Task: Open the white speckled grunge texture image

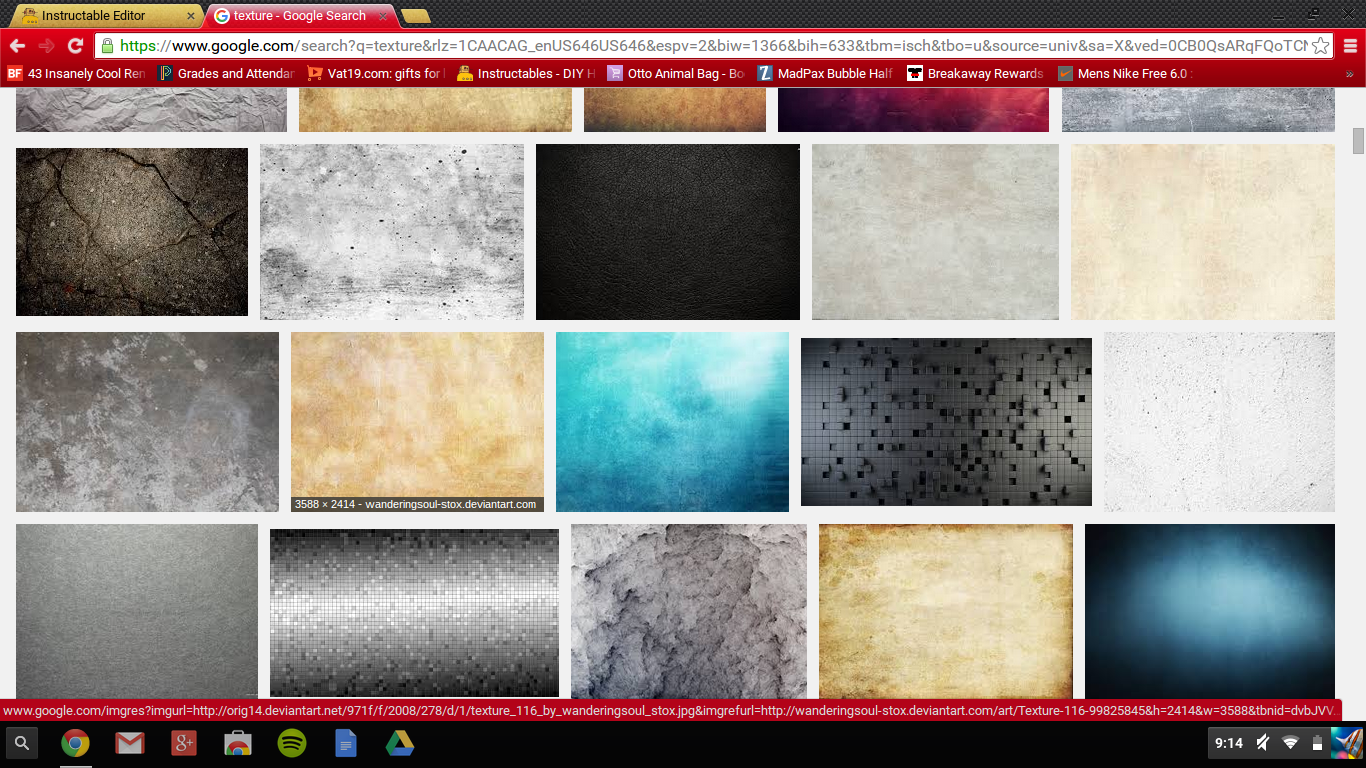Action: 392,232
